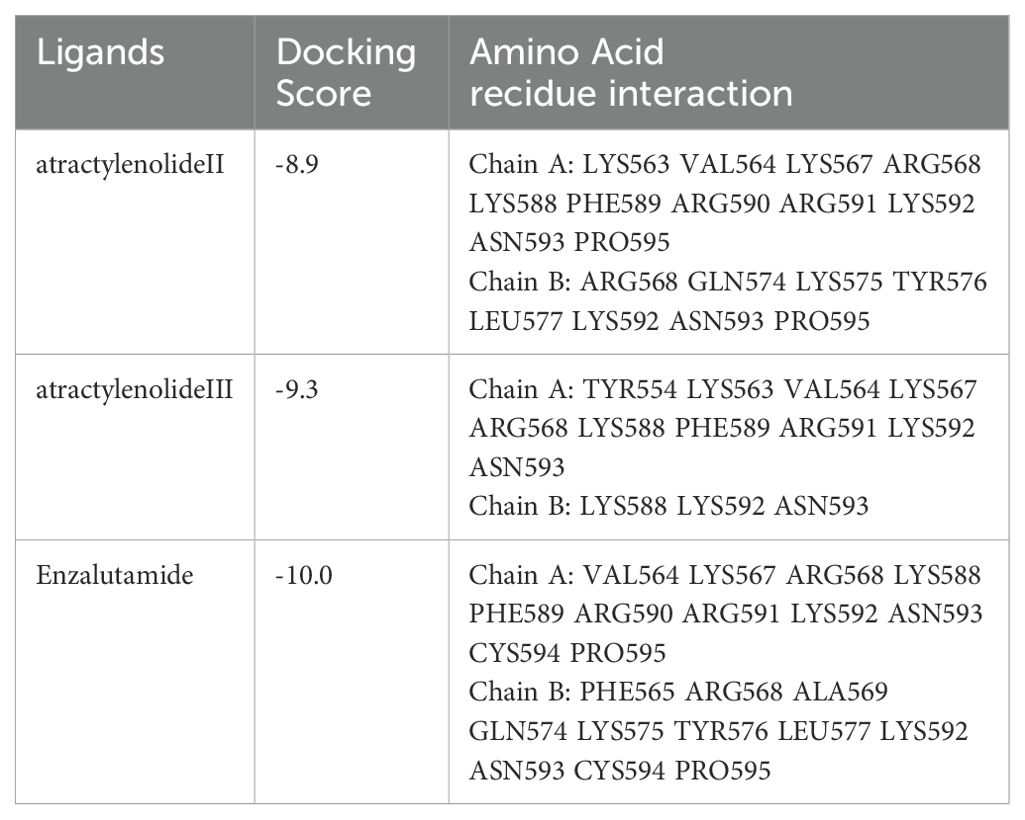Click ASN593 CYS594 PRO595 final line
Image resolution: width=1025 pixels, height=820 pixels.
pyautogui.click(x=620, y=770)
